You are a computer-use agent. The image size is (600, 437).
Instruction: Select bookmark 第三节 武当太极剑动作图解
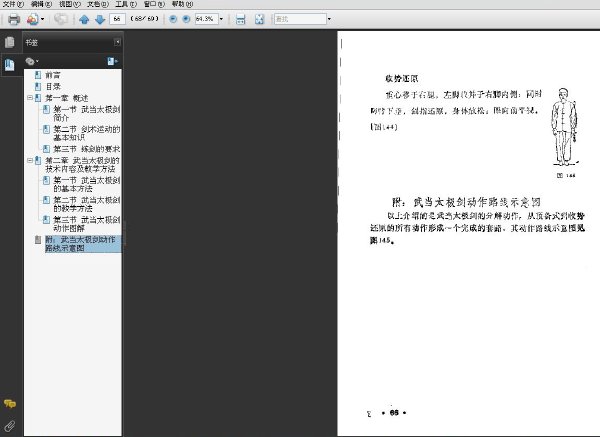[86, 224]
